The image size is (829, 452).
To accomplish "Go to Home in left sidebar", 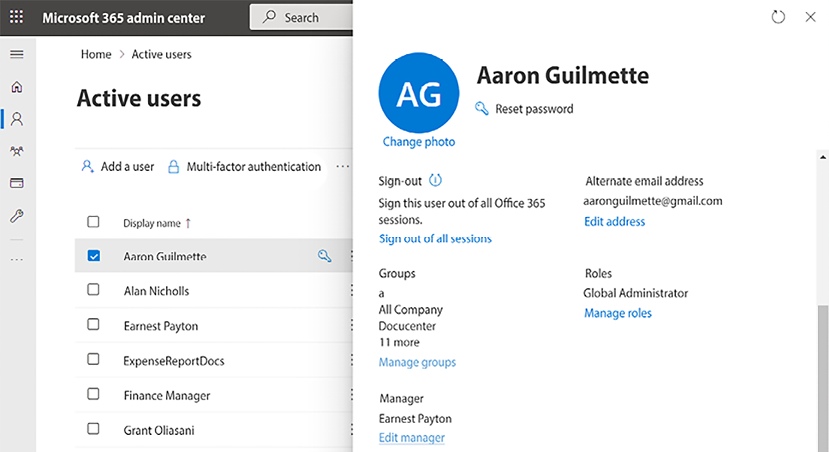I will [x=17, y=87].
